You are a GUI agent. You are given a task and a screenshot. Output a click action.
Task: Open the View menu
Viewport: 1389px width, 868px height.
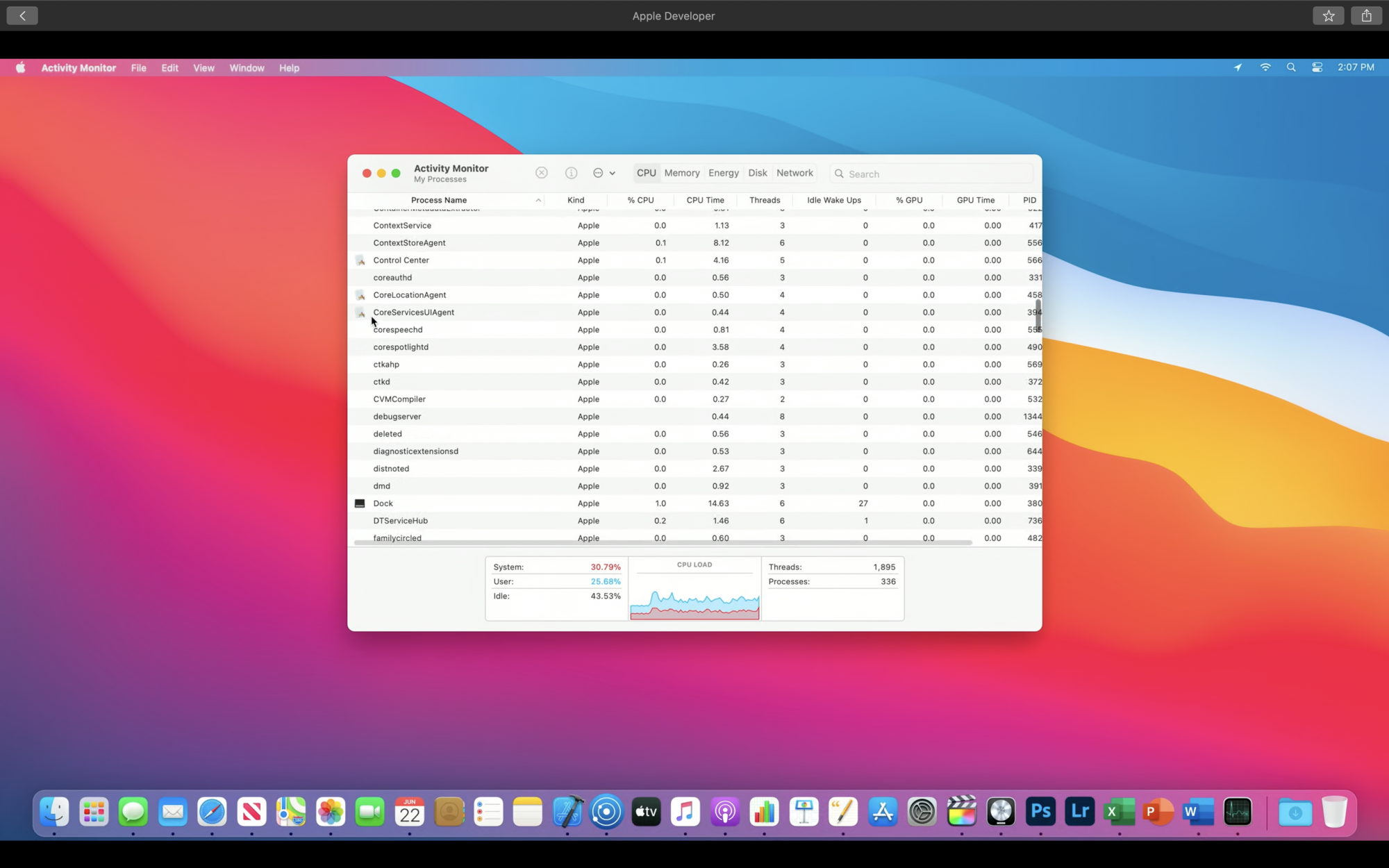(203, 68)
